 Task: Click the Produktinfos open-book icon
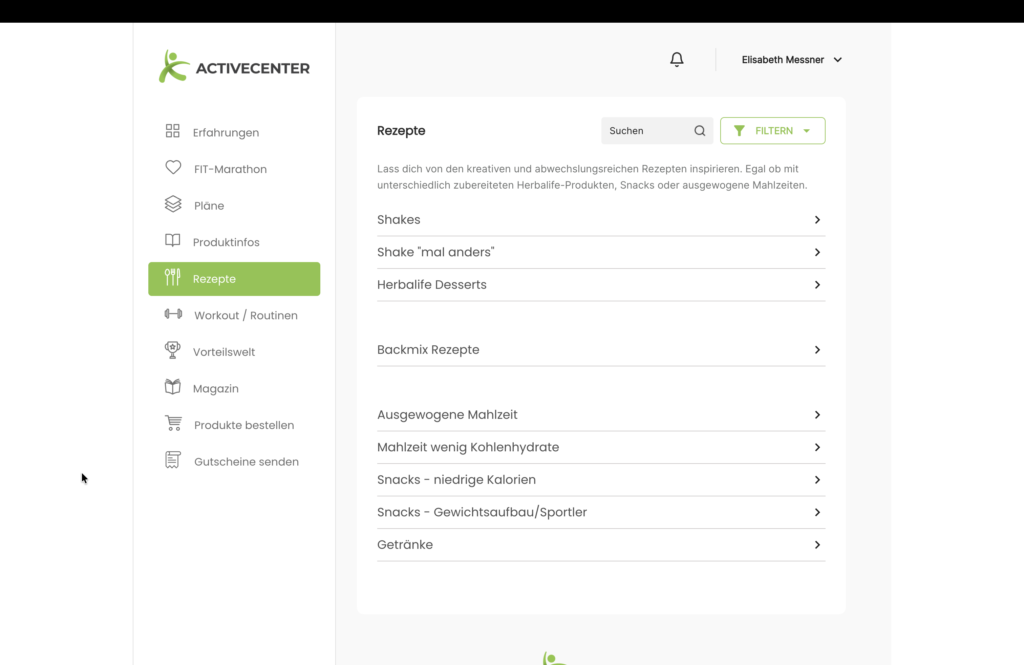point(172,241)
